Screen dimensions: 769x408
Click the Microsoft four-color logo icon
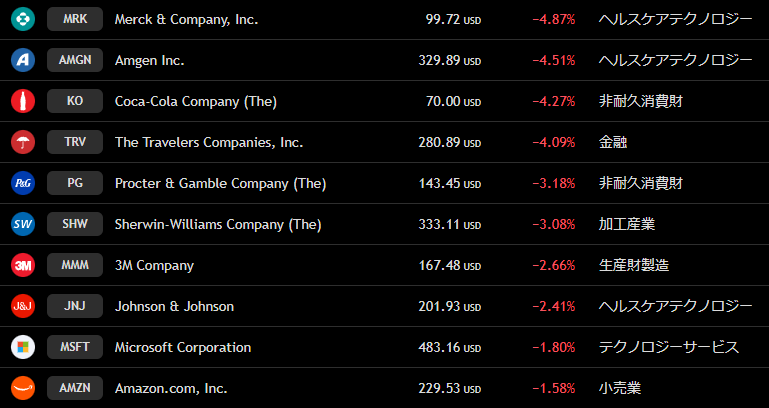(23, 347)
